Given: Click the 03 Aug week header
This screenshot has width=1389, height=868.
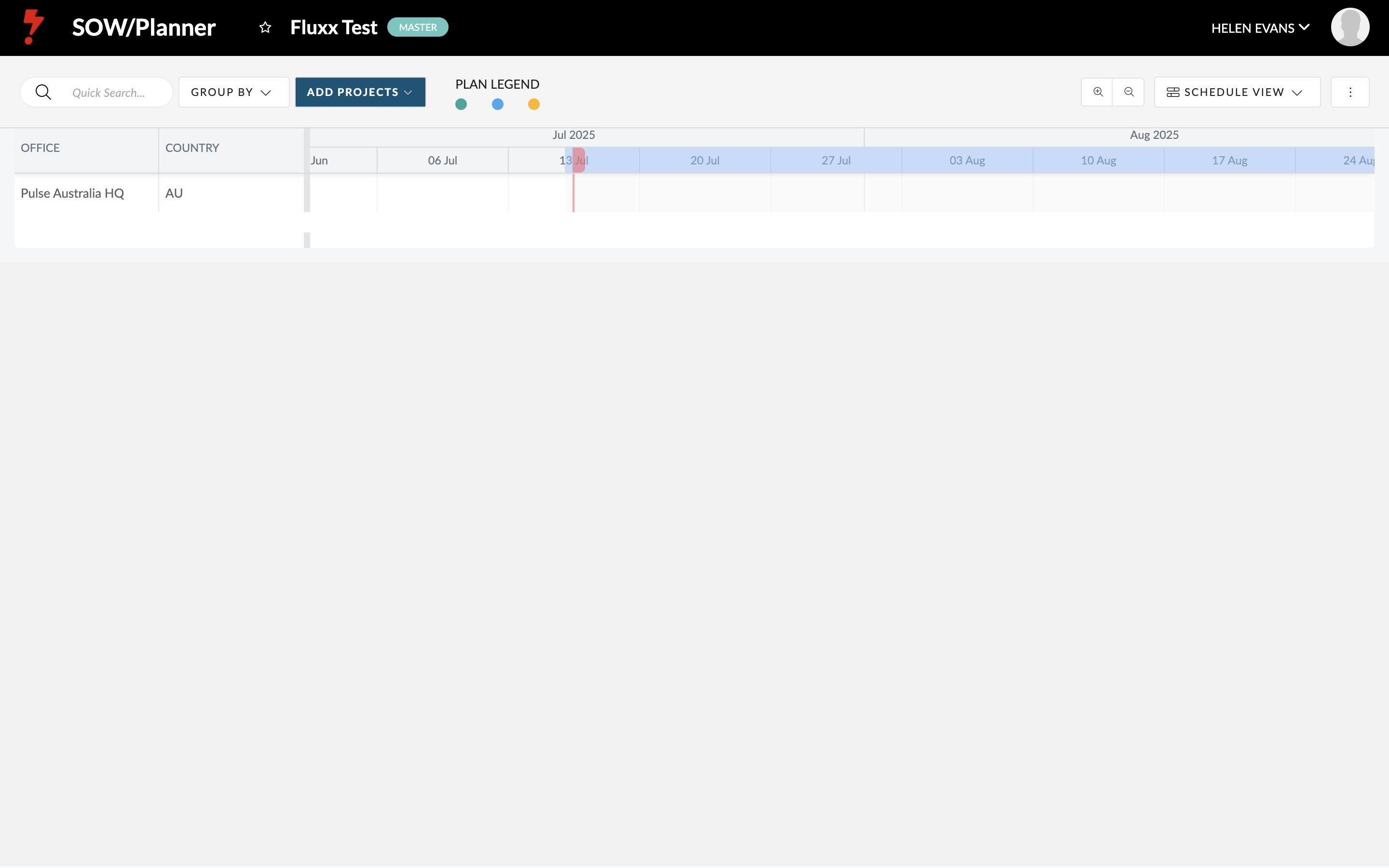Looking at the screenshot, I should tap(967, 161).
